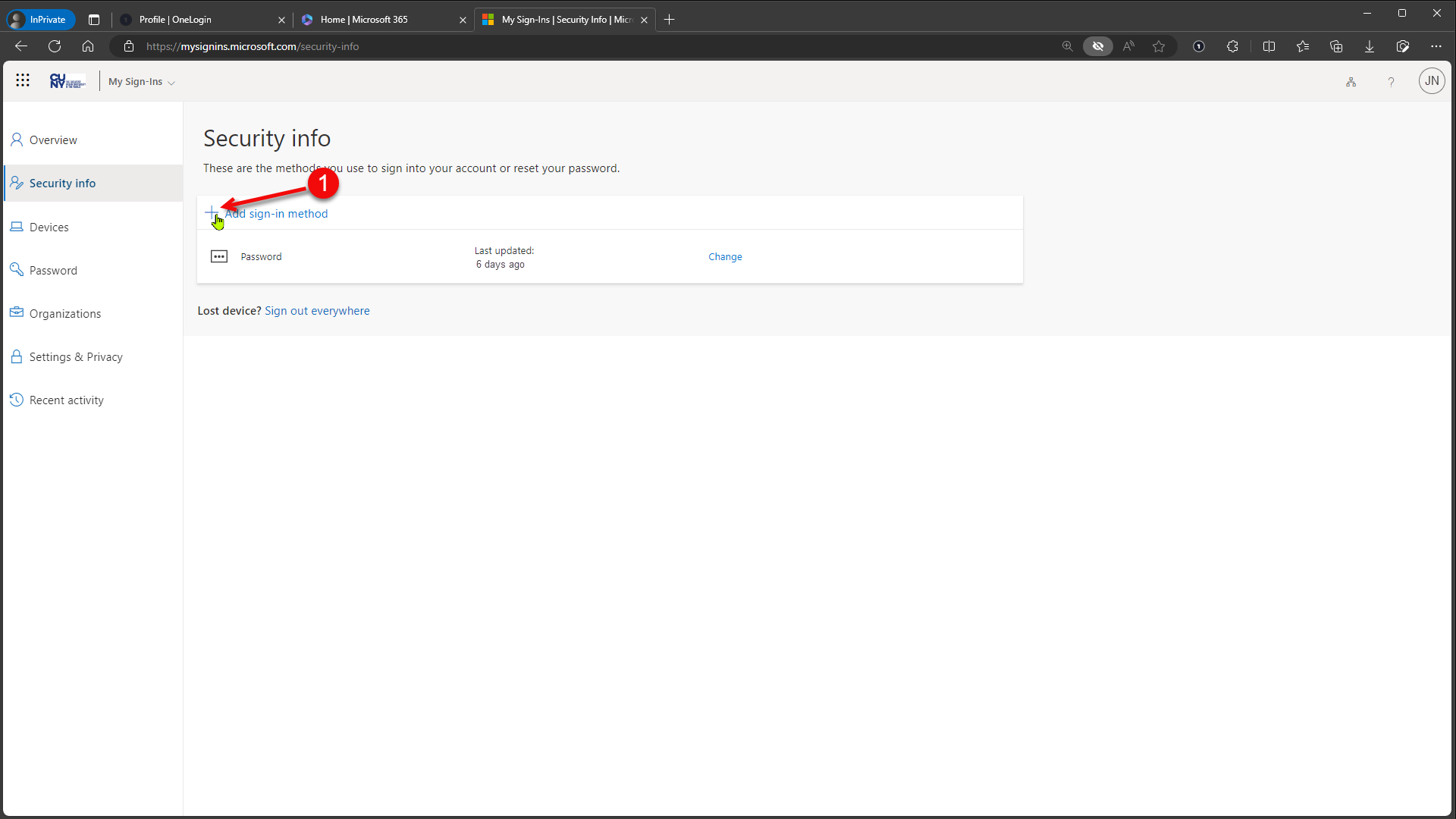Screen dimensions: 1456x819
Task: Open the tab actions menu button
Action: pos(94,20)
